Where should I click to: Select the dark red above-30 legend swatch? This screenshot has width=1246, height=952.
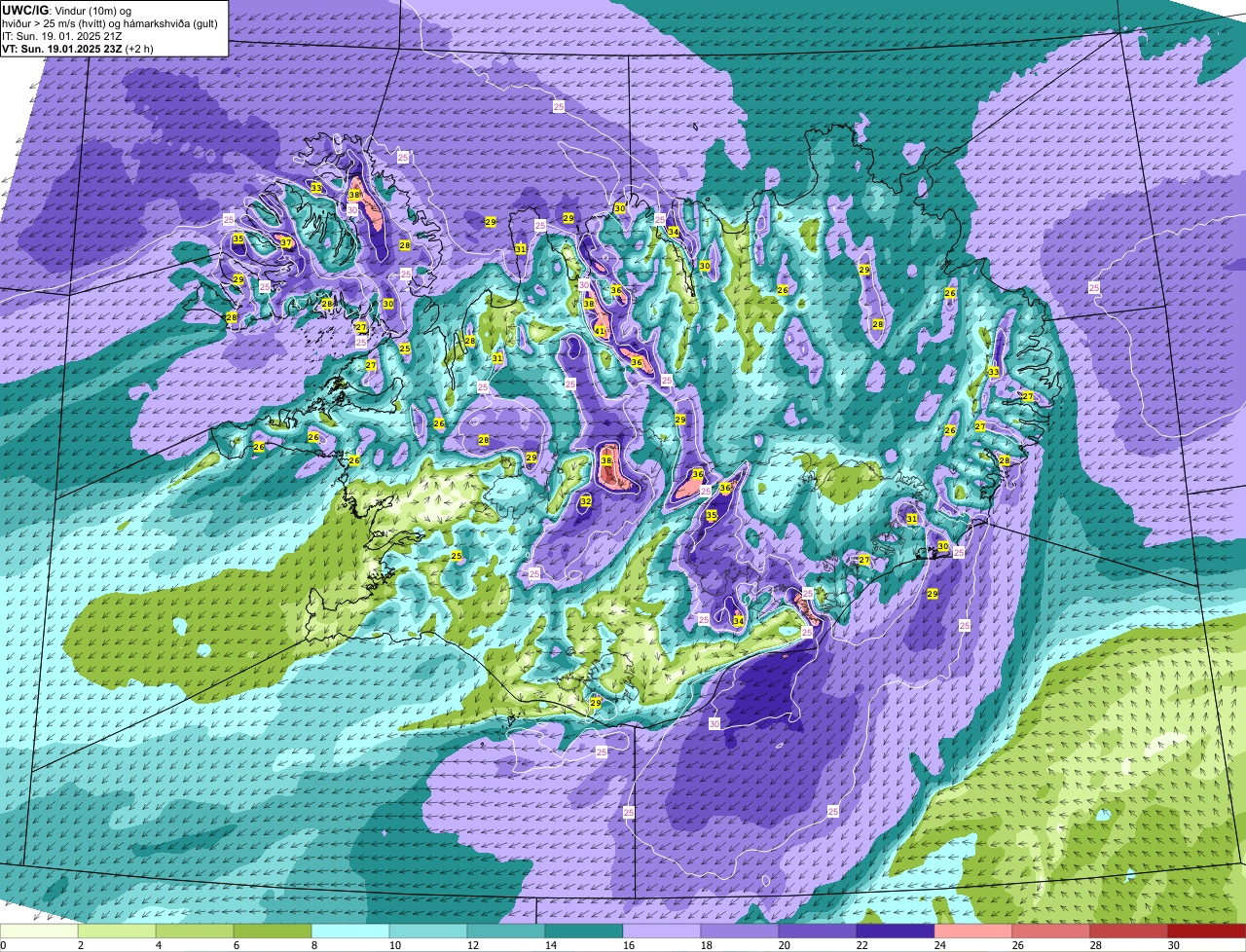point(1207,932)
